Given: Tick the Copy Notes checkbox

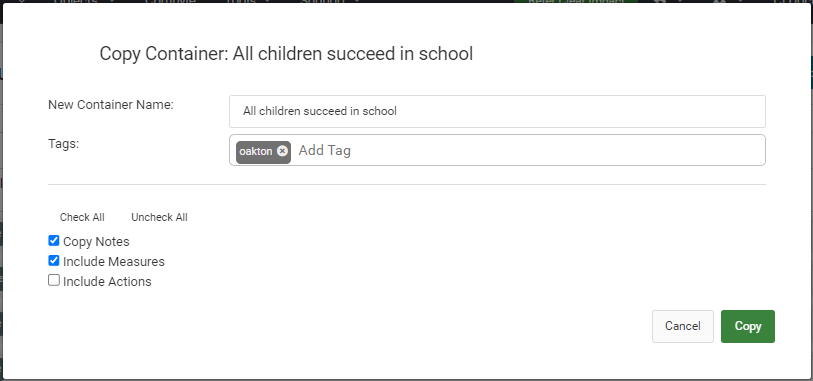Looking at the screenshot, I should pos(54,241).
